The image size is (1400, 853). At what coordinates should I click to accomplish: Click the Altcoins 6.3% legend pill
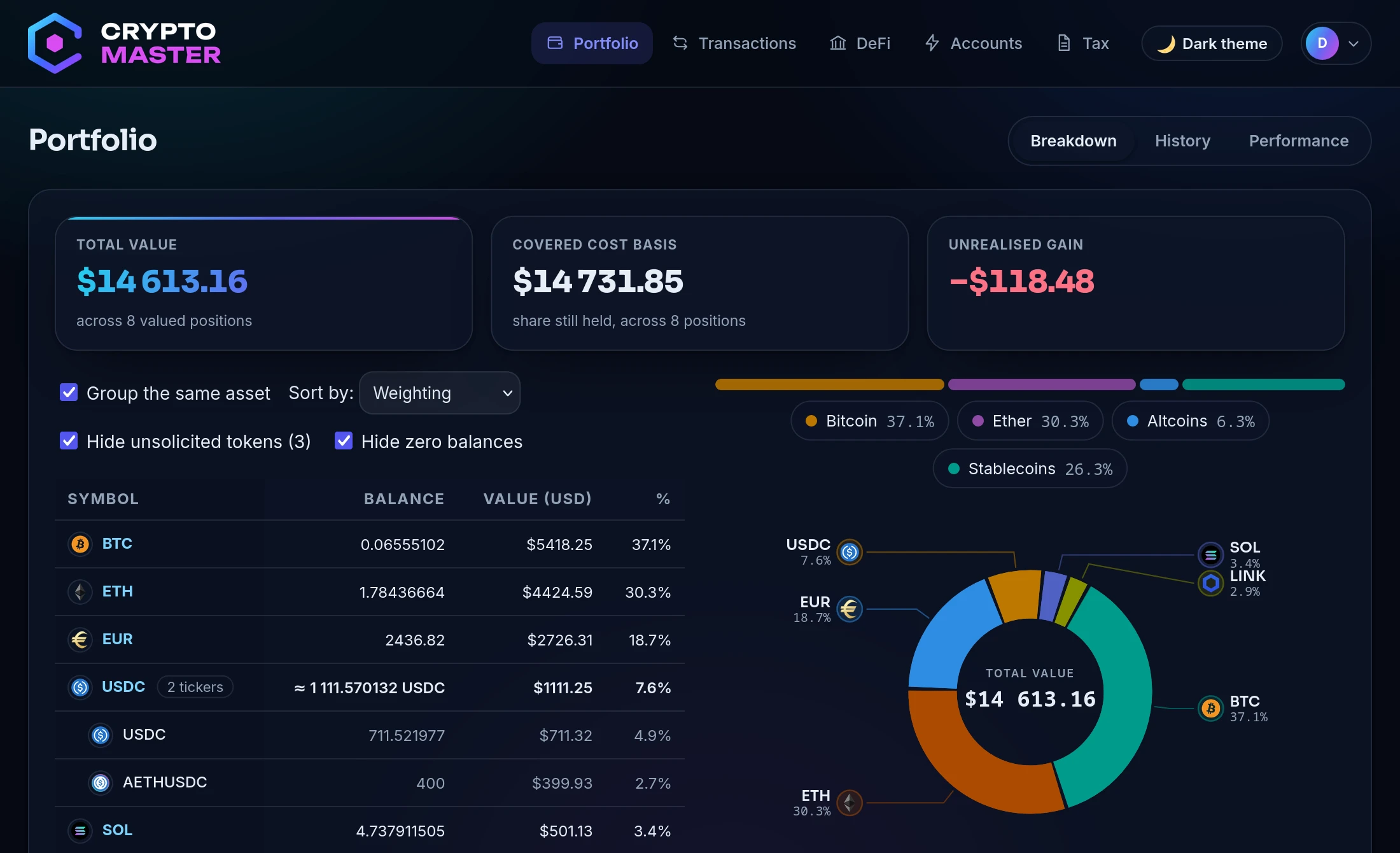[x=1191, y=421]
